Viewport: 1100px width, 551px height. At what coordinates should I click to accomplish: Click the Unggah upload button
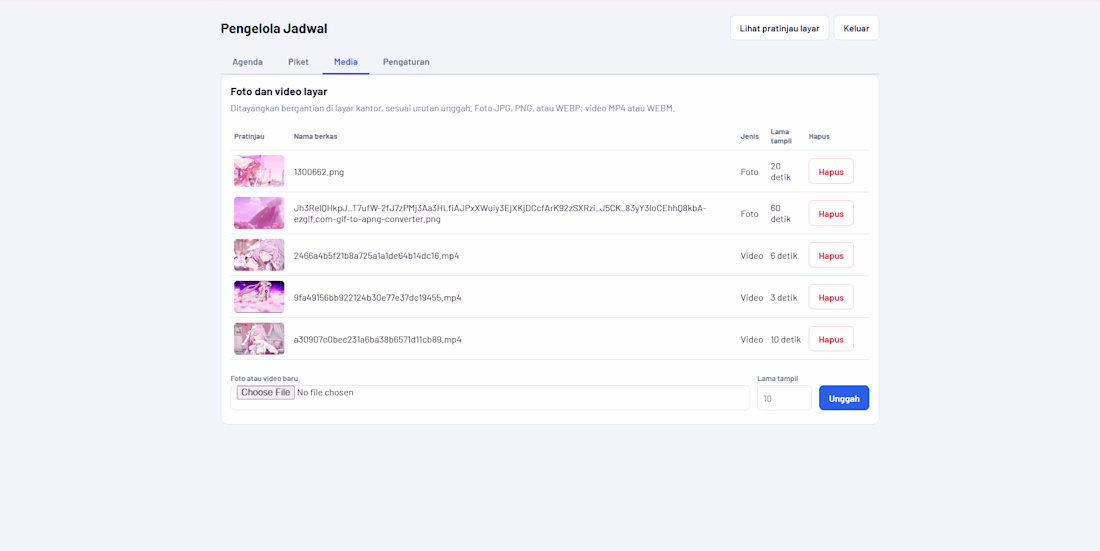(x=844, y=398)
